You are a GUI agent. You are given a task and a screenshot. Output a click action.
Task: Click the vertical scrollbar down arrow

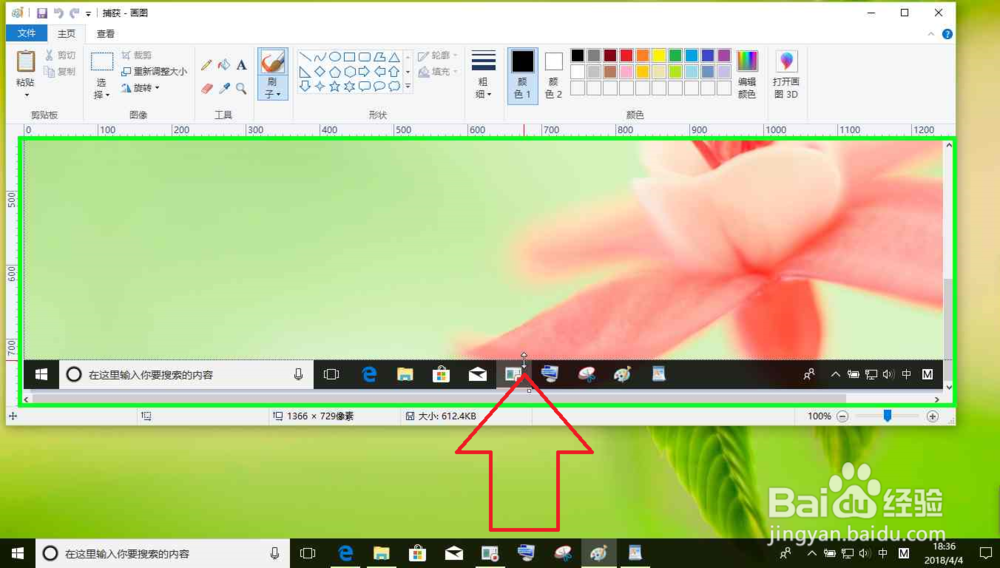point(949,387)
